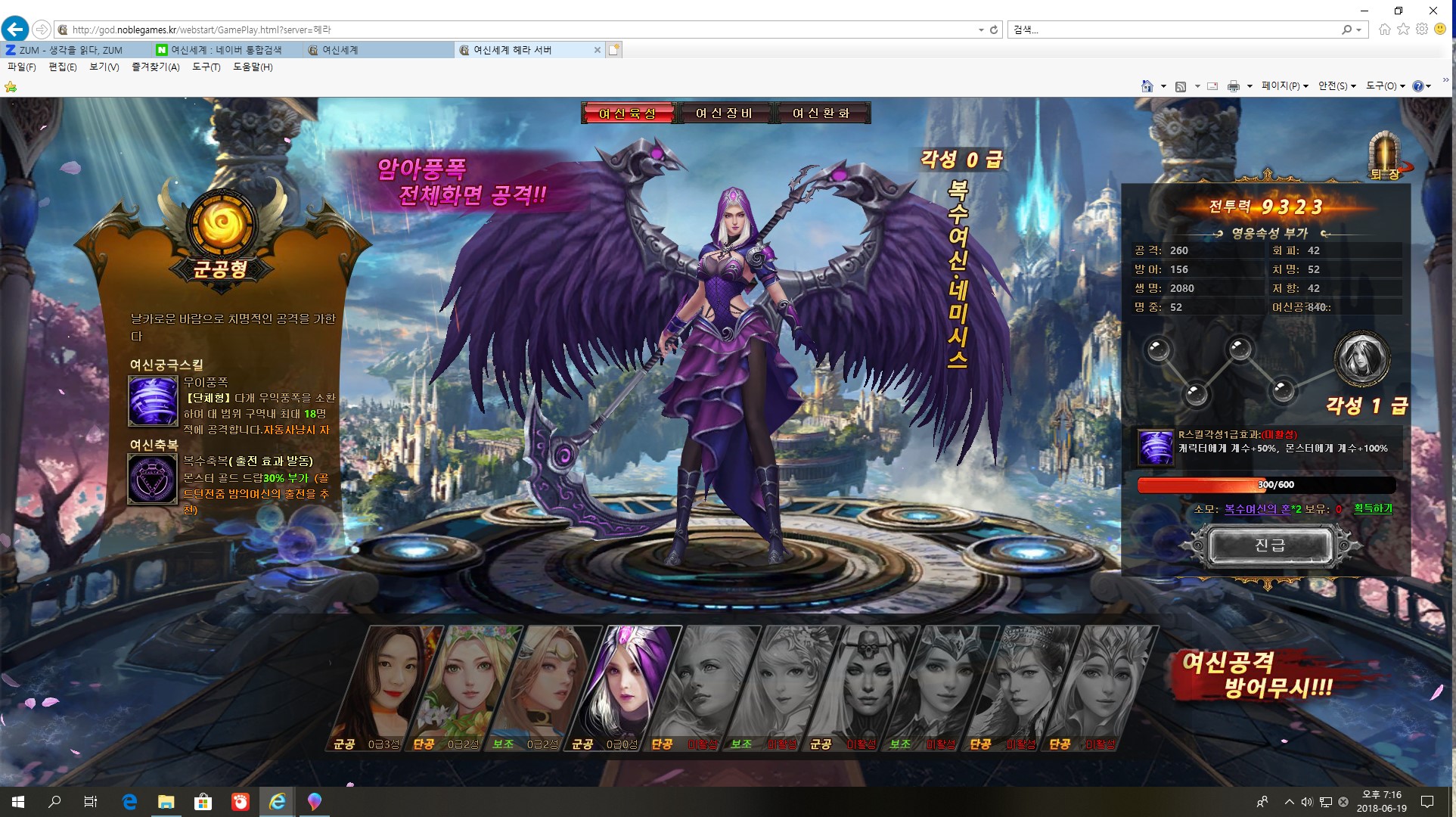Screen dimensions: 1456x817
Task: Expand the search provider dropdown arrow
Action: point(1359,30)
